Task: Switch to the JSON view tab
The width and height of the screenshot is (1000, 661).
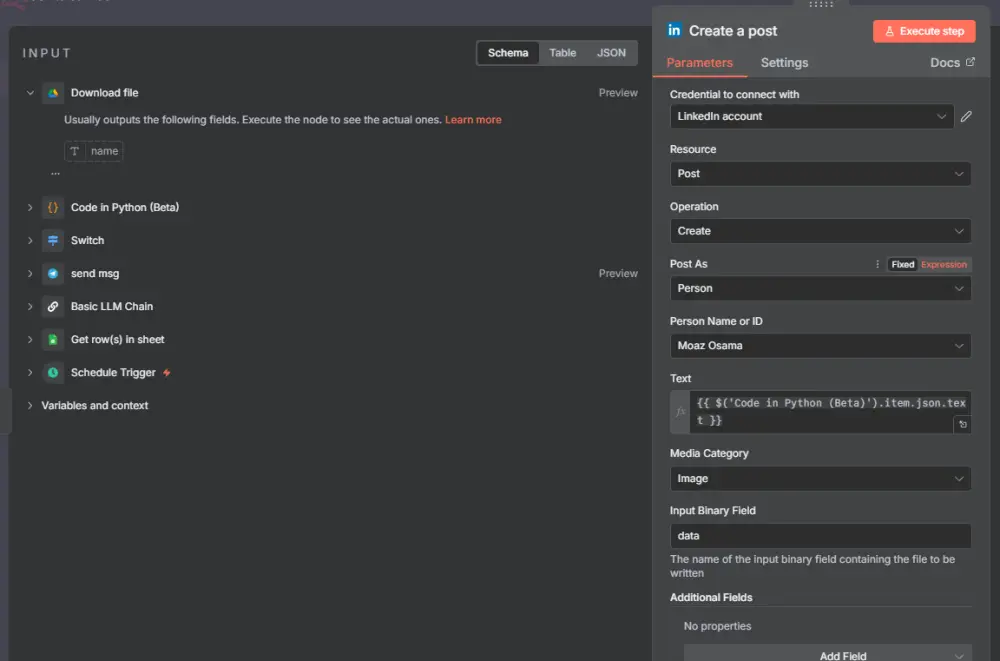Action: click(x=611, y=53)
